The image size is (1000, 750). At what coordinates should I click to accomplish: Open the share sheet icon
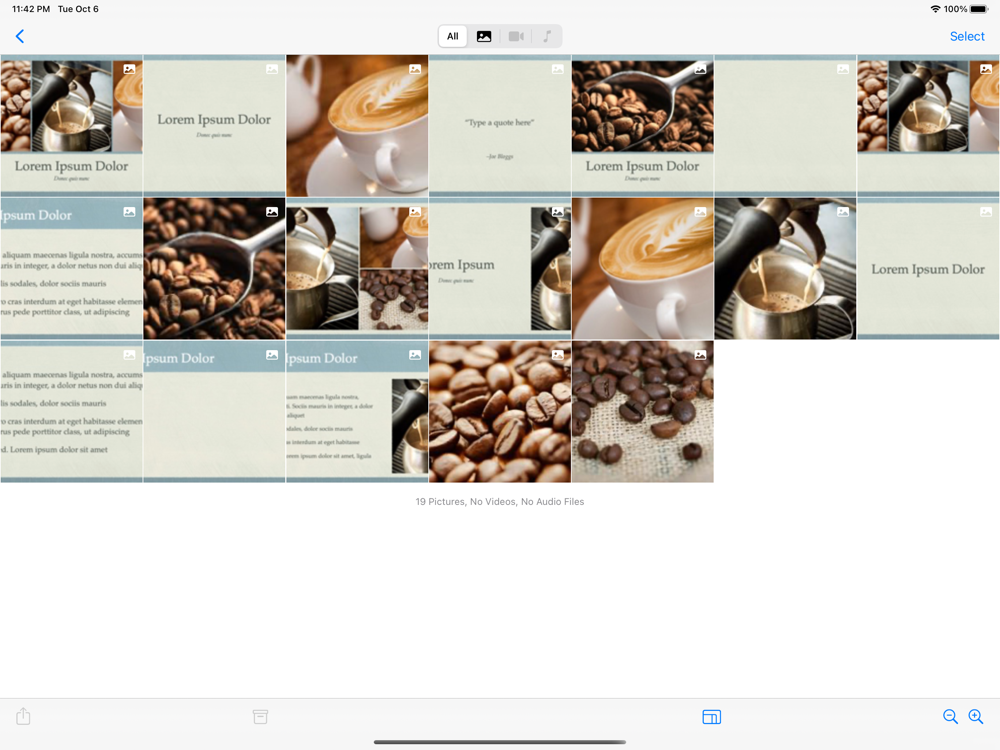click(23, 716)
